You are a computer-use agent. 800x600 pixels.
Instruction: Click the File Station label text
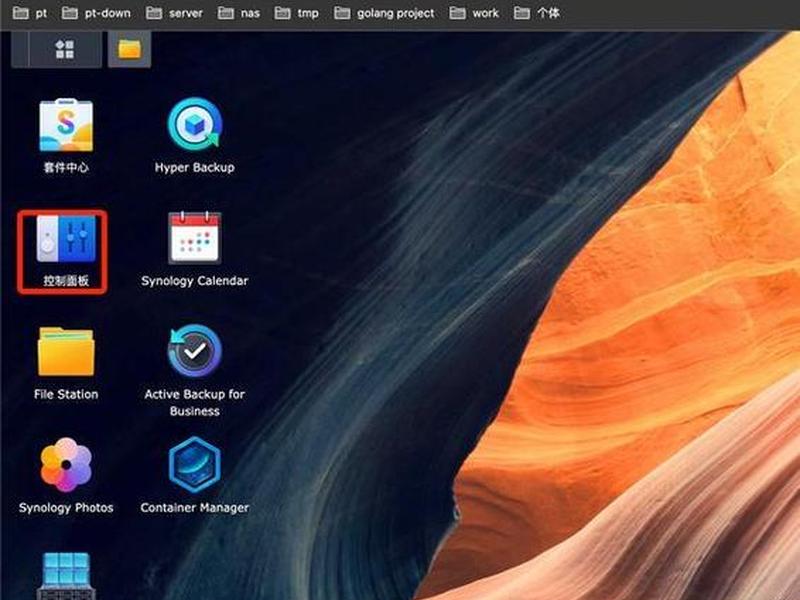[x=66, y=394]
